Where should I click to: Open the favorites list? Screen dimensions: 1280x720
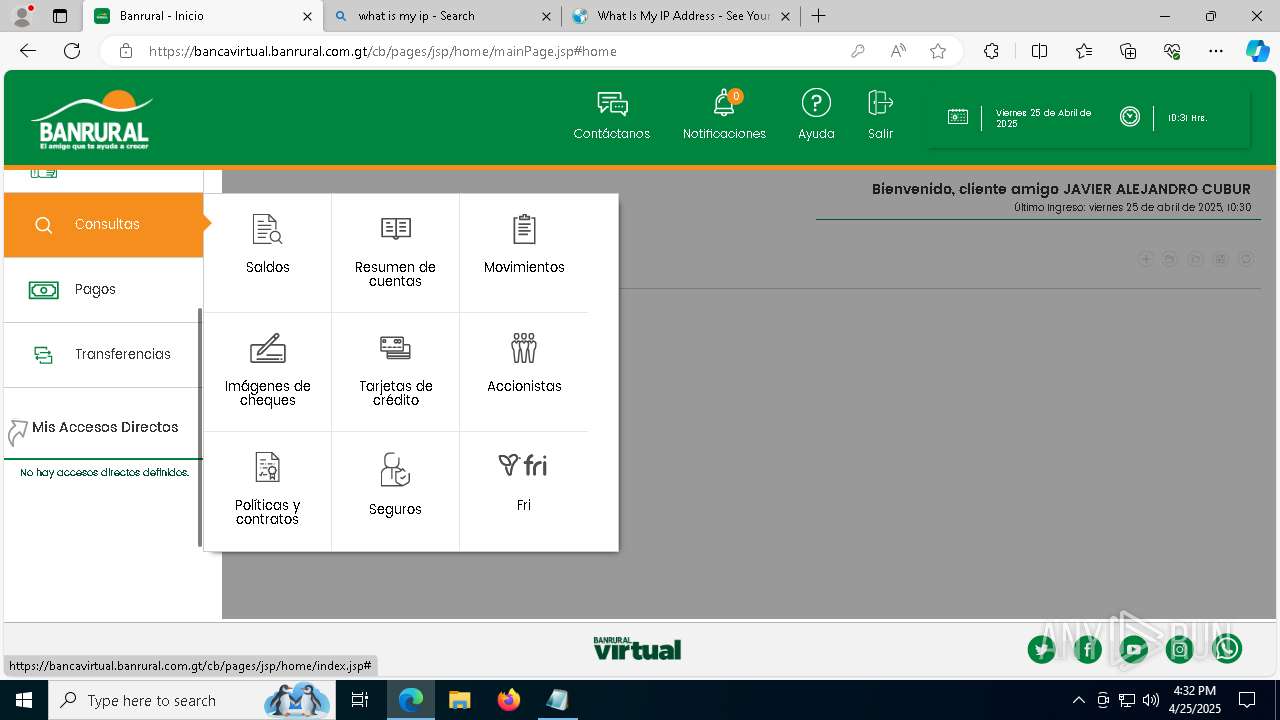click(x=1084, y=51)
